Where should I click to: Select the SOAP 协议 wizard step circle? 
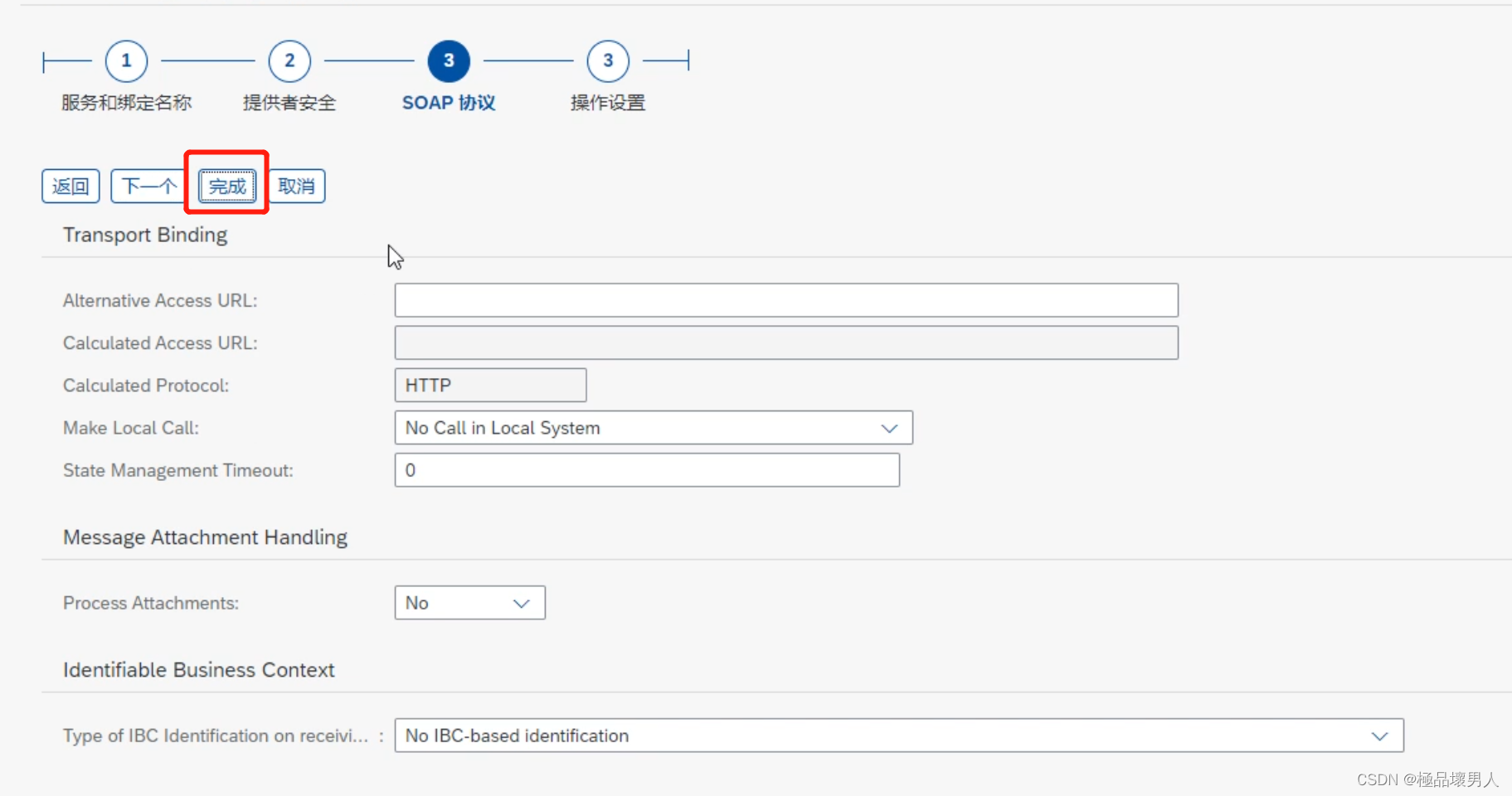tap(447, 61)
